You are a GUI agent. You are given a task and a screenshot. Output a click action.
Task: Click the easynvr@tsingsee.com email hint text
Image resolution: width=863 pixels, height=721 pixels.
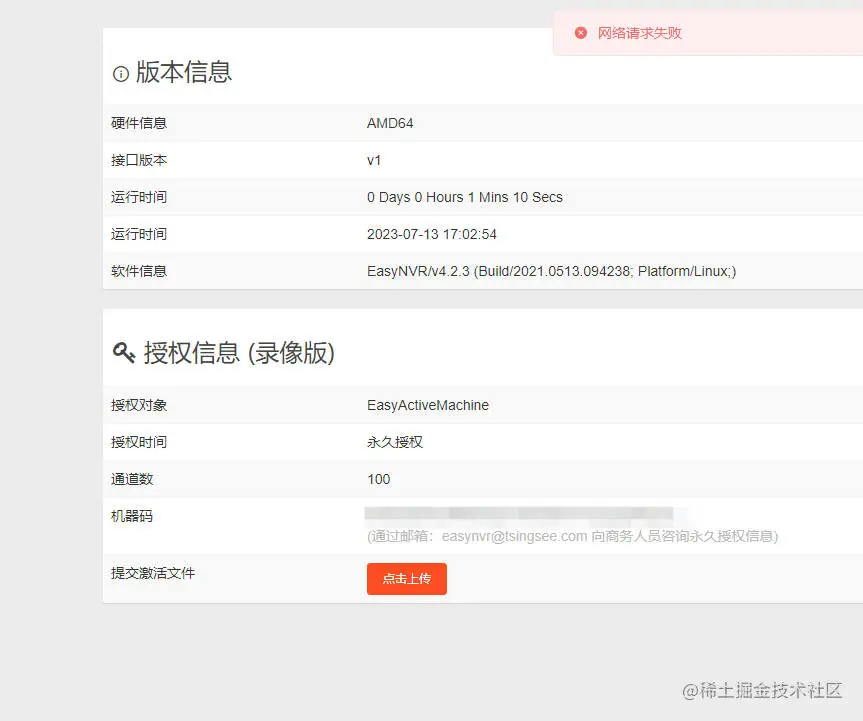tap(572, 536)
